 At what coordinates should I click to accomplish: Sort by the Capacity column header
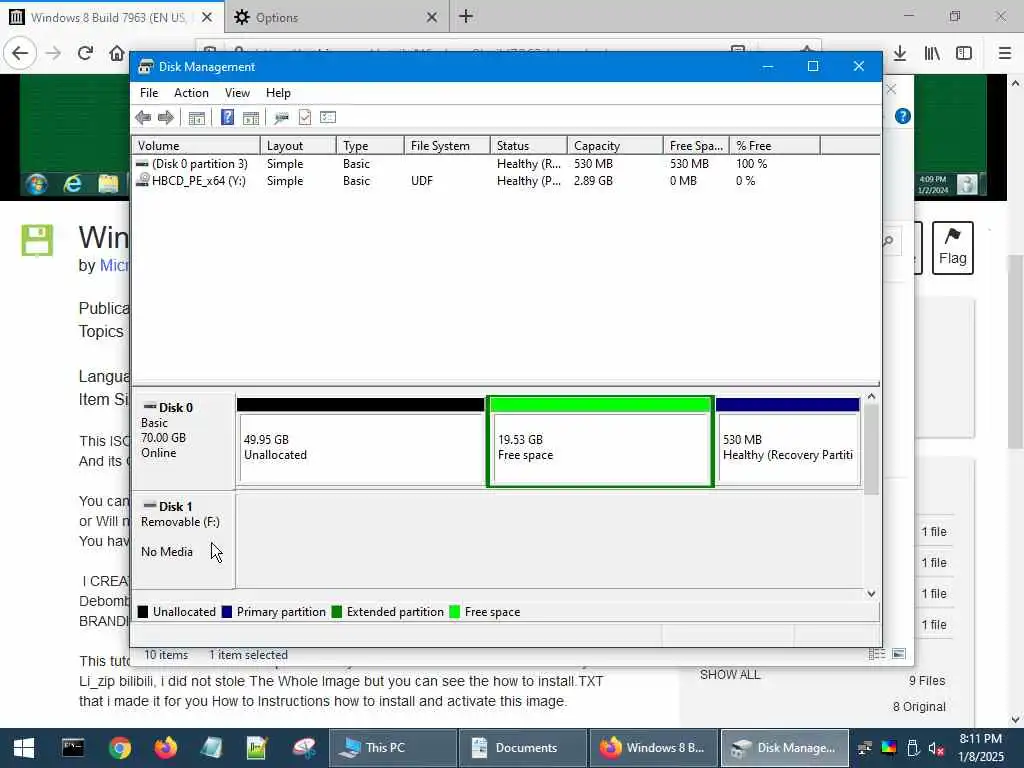615,146
